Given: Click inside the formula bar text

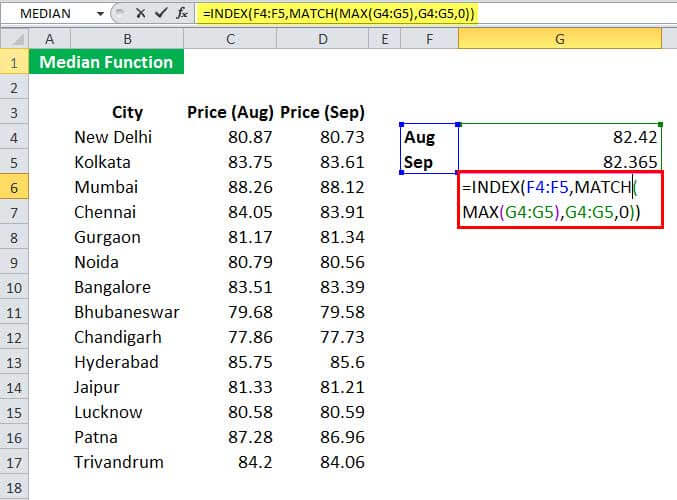Looking at the screenshot, I should [339, 14].
